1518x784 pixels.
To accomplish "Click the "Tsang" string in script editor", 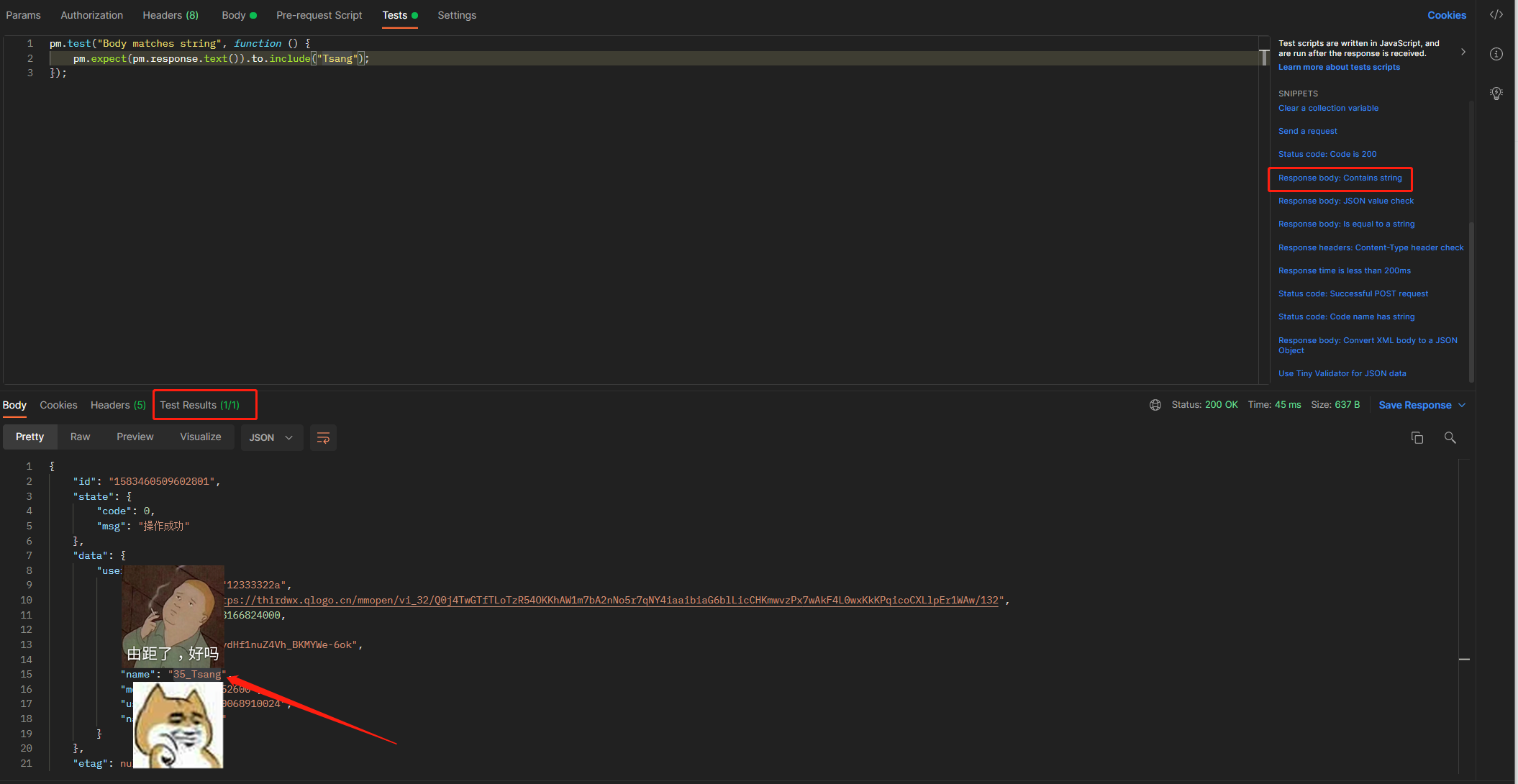I will [x=337, y=58].
